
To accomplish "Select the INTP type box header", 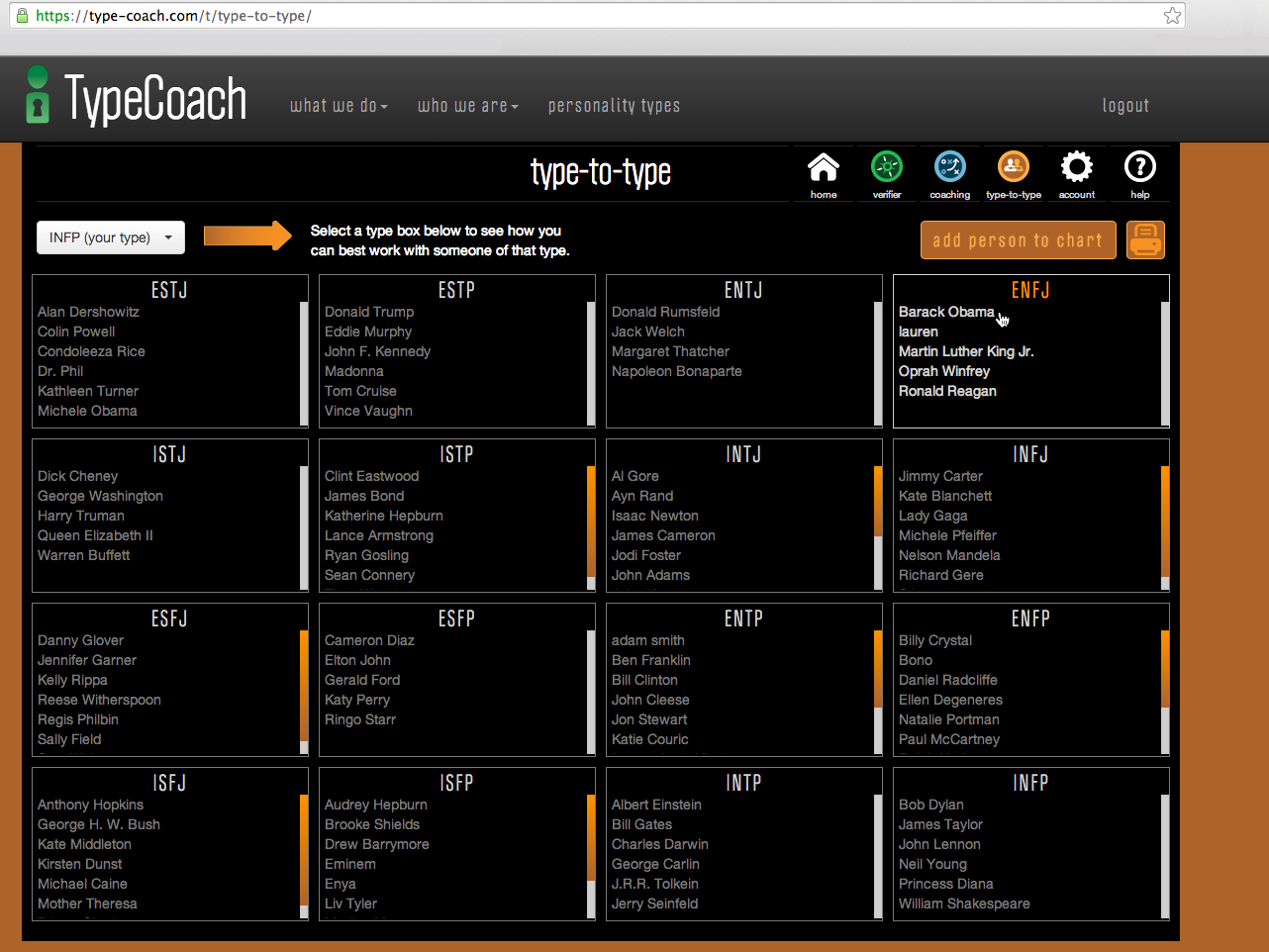I will 743,783.
